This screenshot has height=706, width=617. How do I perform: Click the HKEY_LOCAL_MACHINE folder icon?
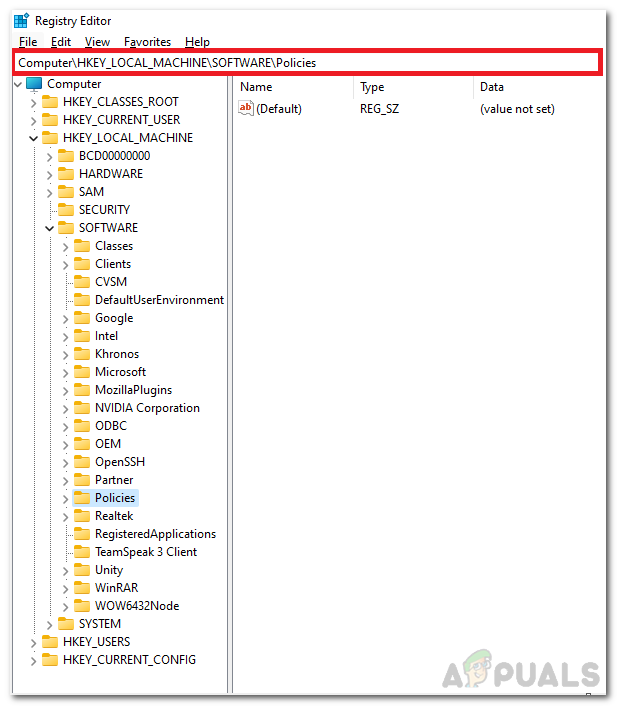coord(50,138)
